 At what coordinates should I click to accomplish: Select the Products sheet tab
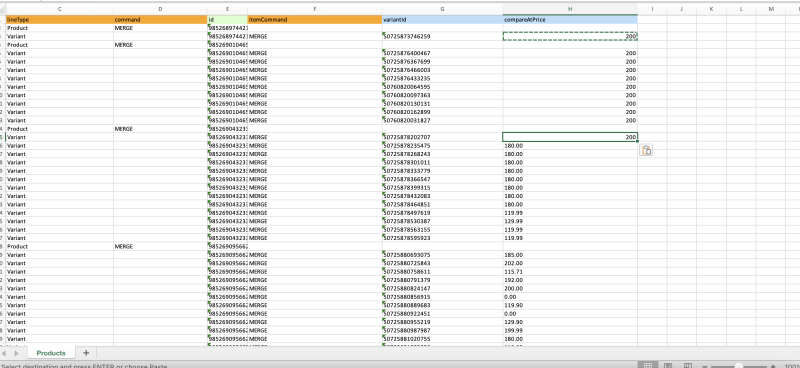51,353
